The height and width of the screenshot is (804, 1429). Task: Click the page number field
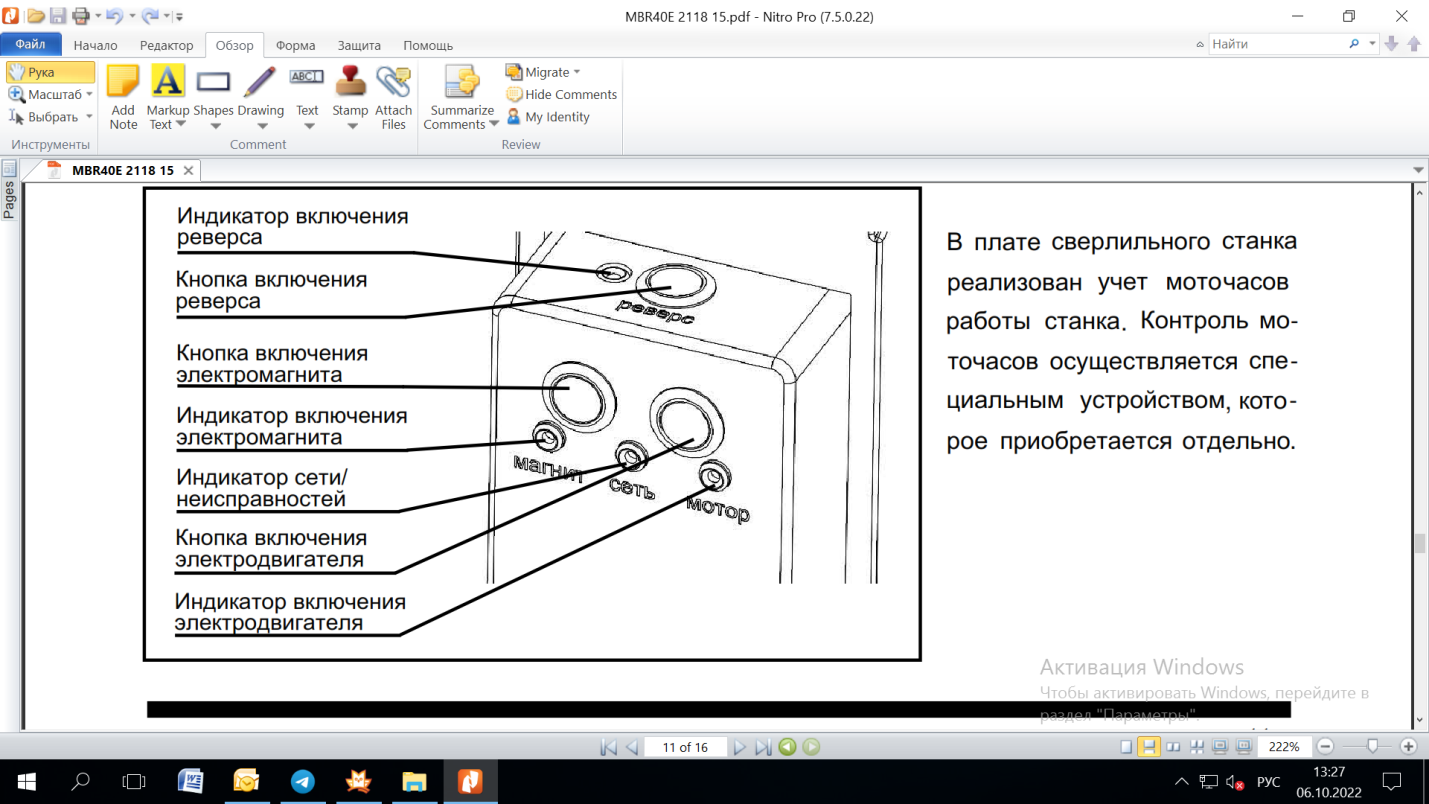[685, 747]
